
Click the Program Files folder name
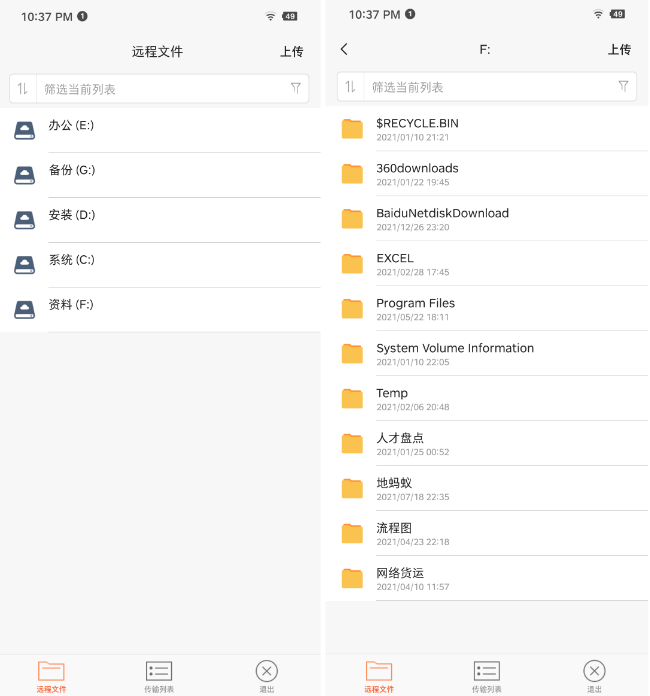click(416, 303)
